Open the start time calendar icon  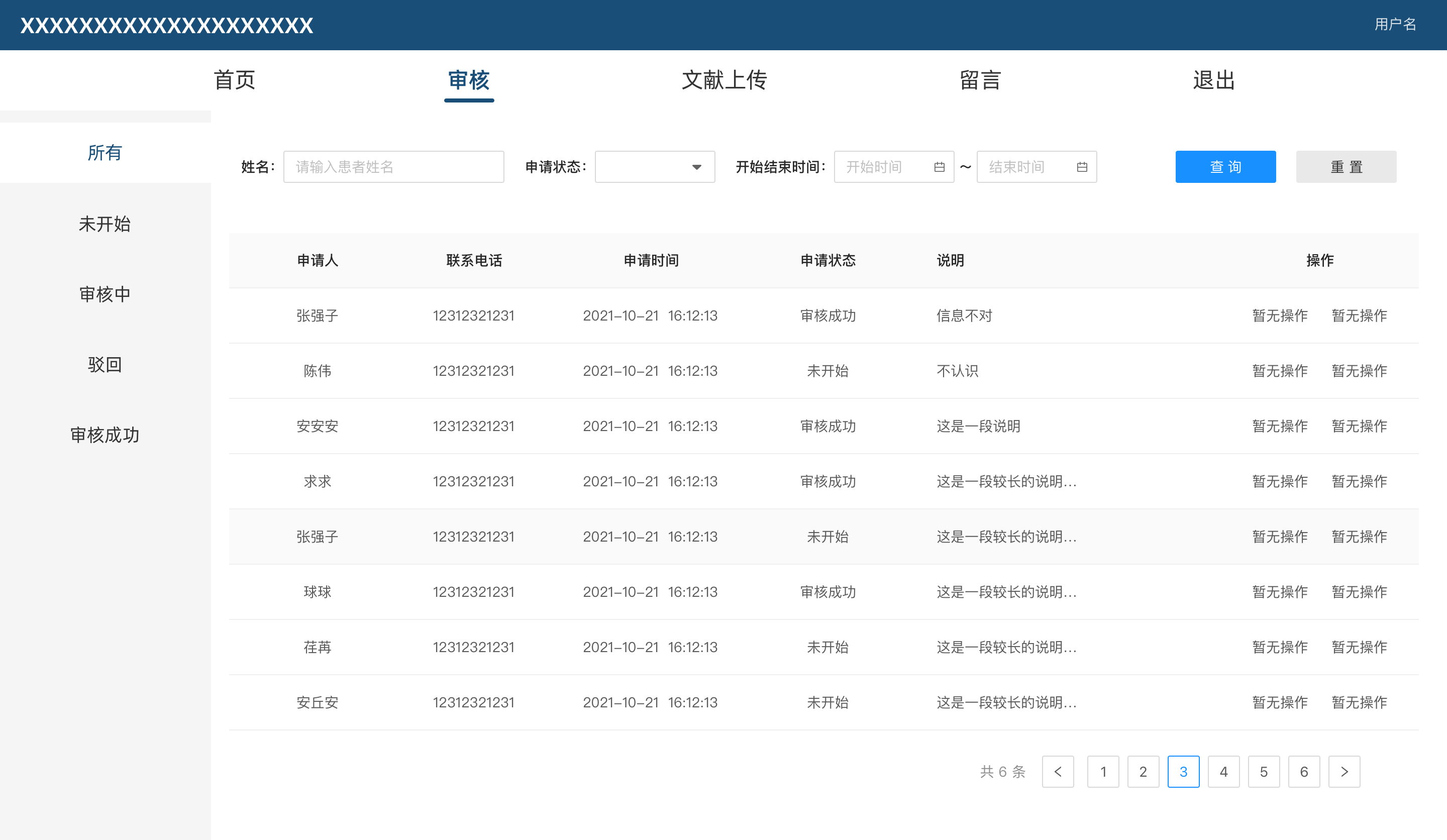[x=940, y=167]
